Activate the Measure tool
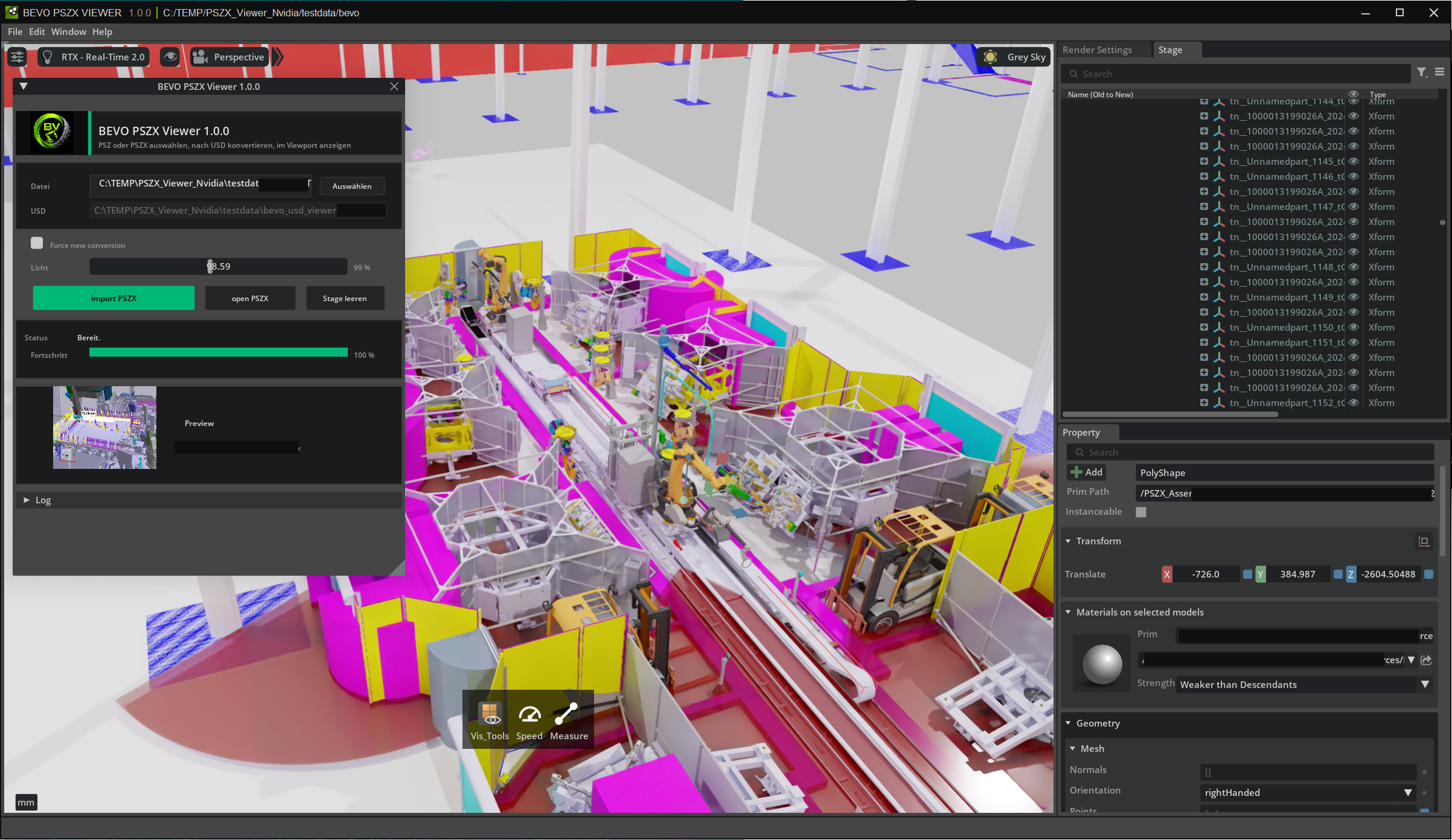This screenshot has width=1452, height=840. tap(569, 721)
